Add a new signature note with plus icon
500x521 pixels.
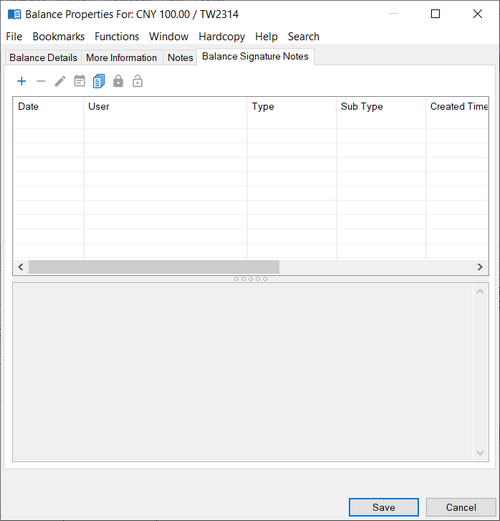coord(22,81)
